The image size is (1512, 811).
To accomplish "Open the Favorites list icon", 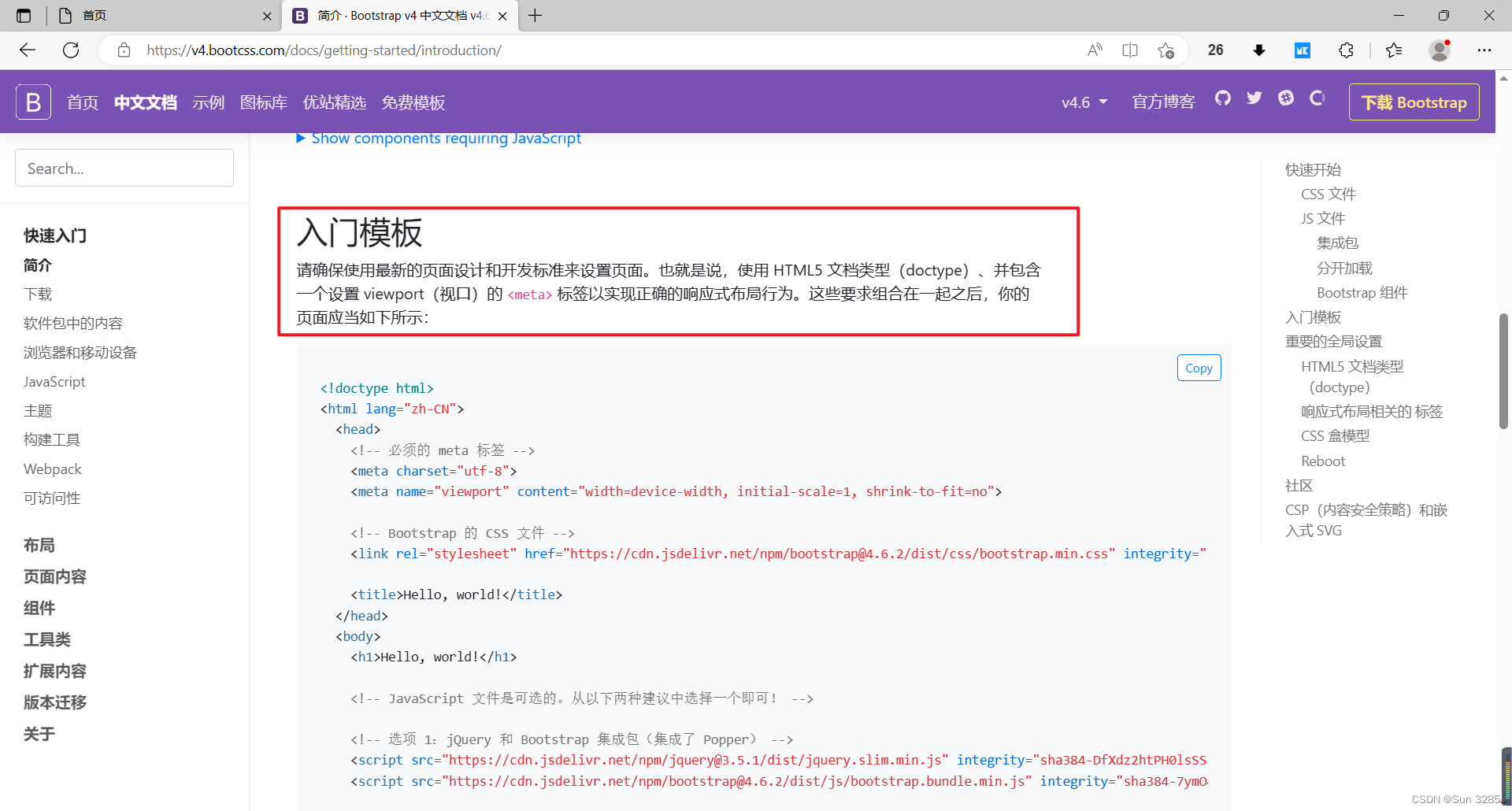I will pyautogui.click(x=1394, y=50).
